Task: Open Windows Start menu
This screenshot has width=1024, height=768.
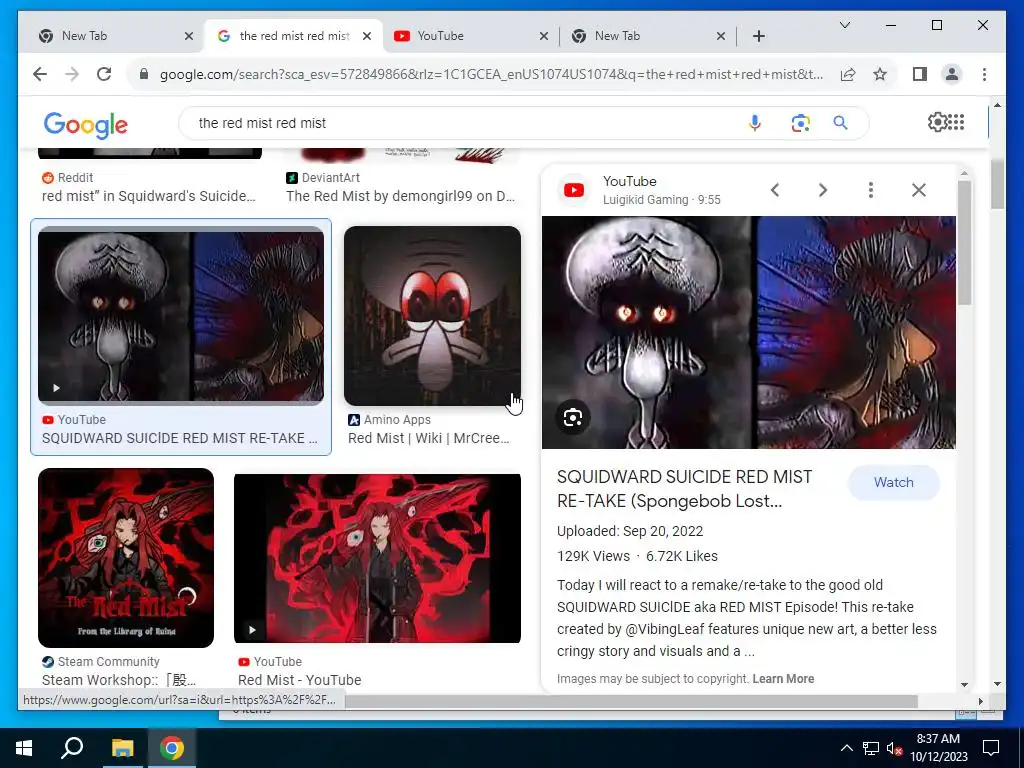Action: click(x=24, y=748)
